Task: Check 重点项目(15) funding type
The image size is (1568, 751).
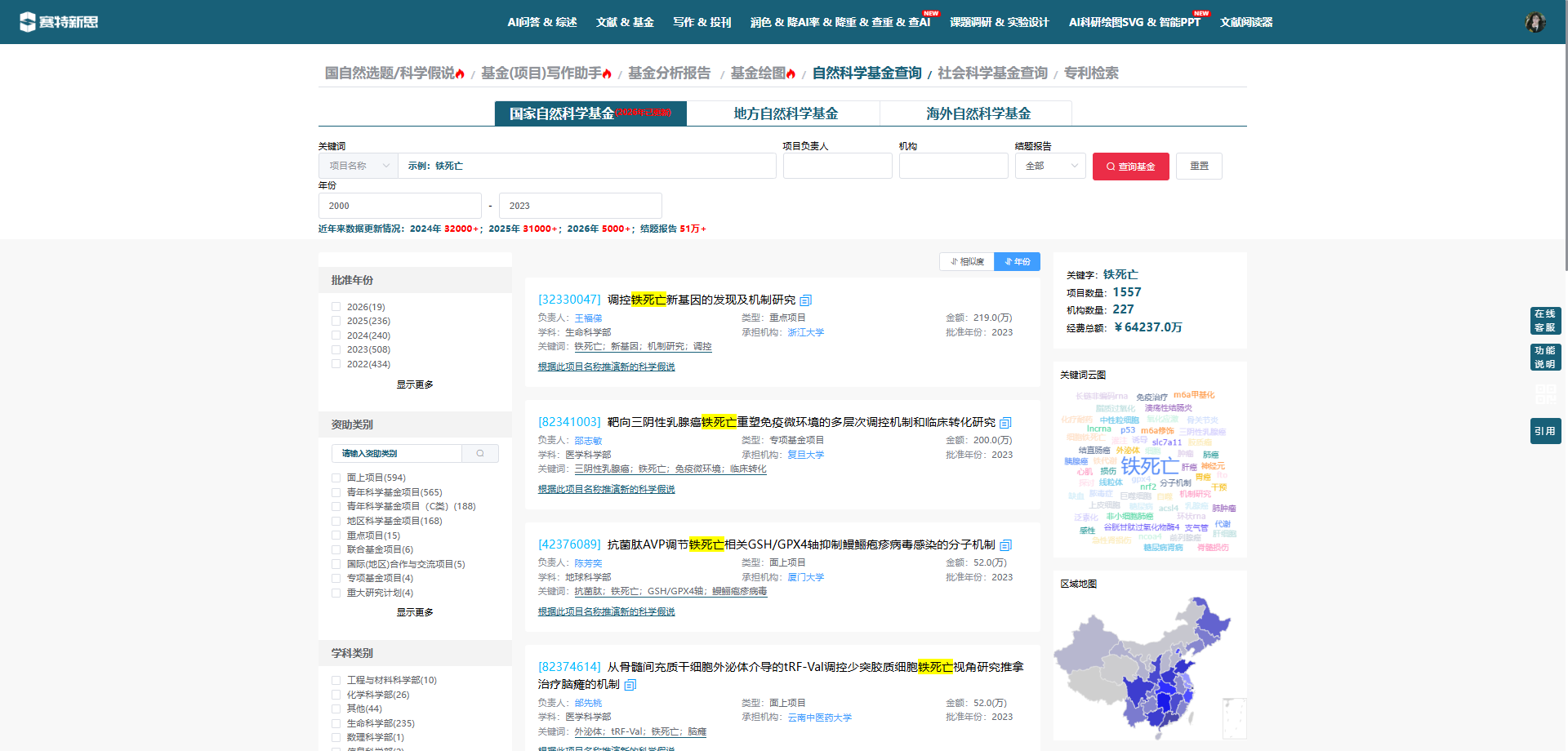Action: tap(336, 535)
